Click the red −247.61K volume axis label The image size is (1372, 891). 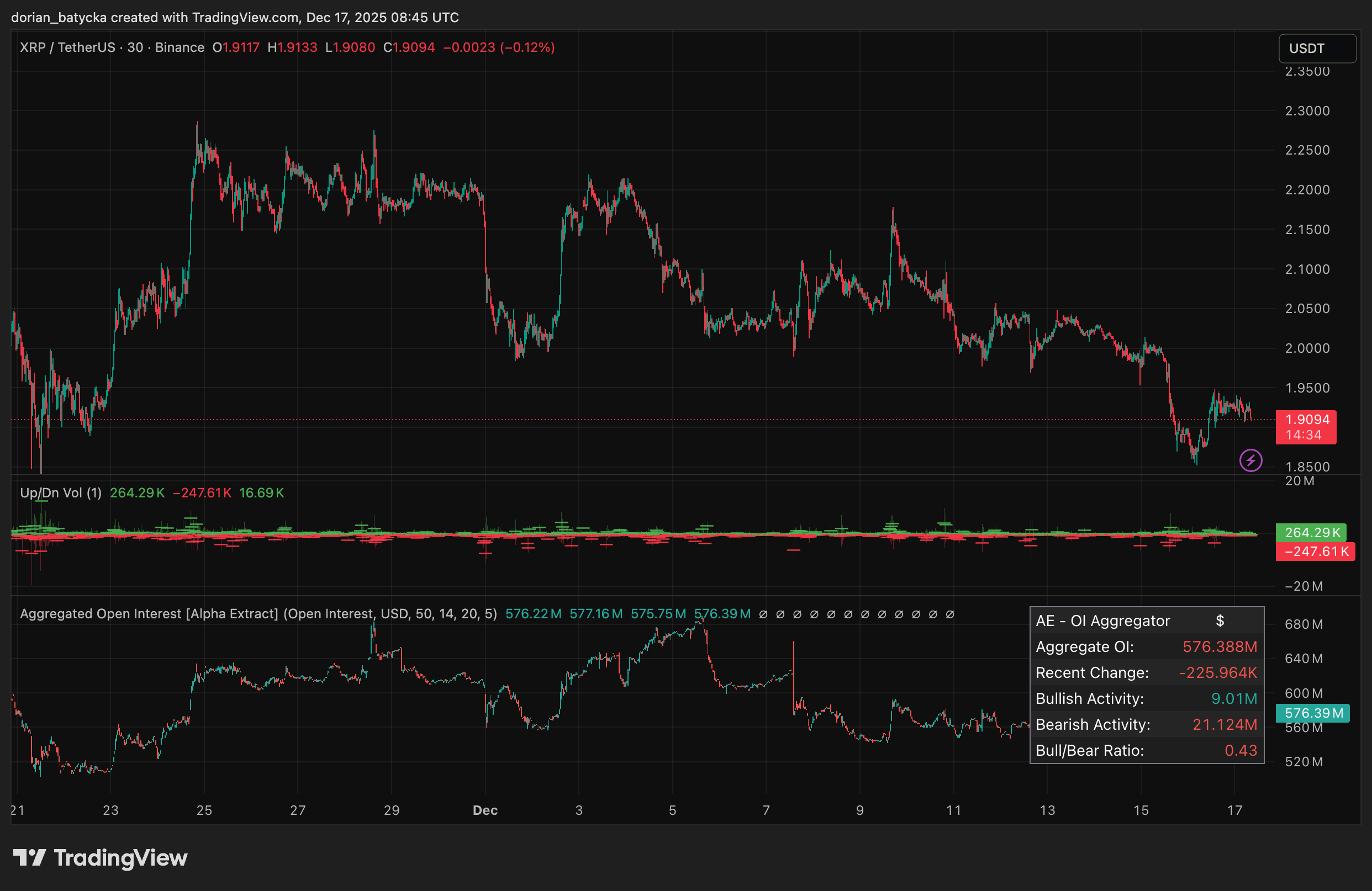coord(1316,551)
